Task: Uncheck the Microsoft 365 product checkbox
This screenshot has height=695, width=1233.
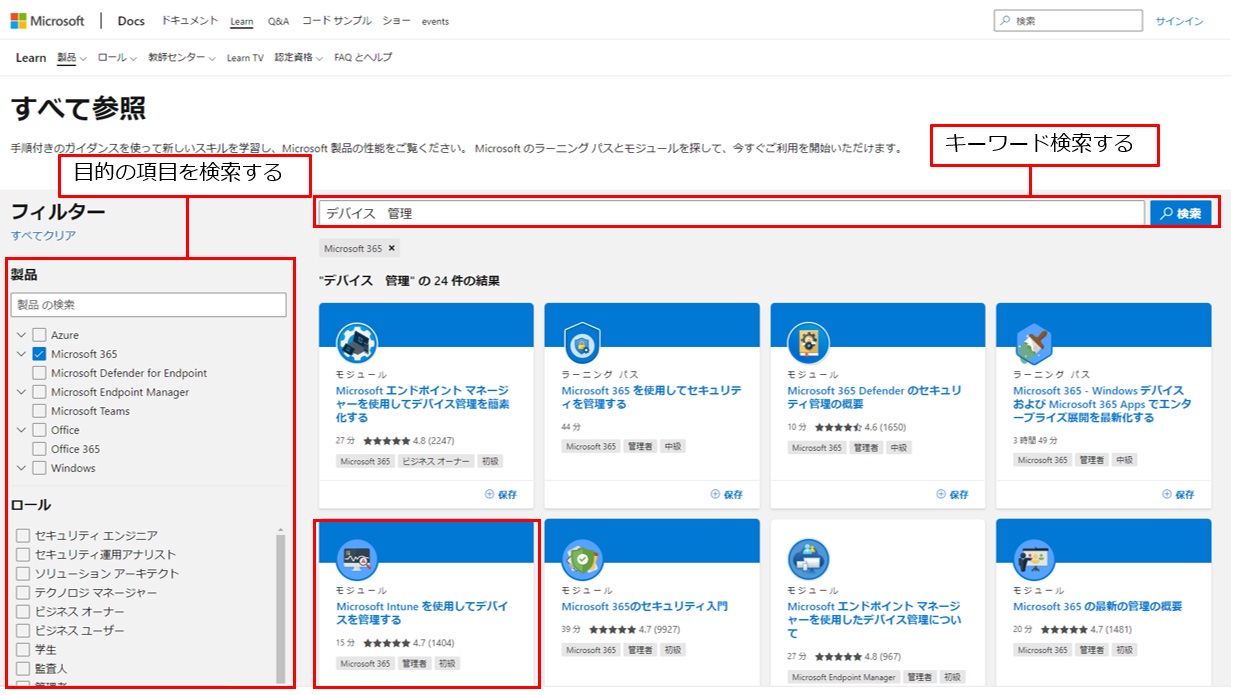Action: 39,354
